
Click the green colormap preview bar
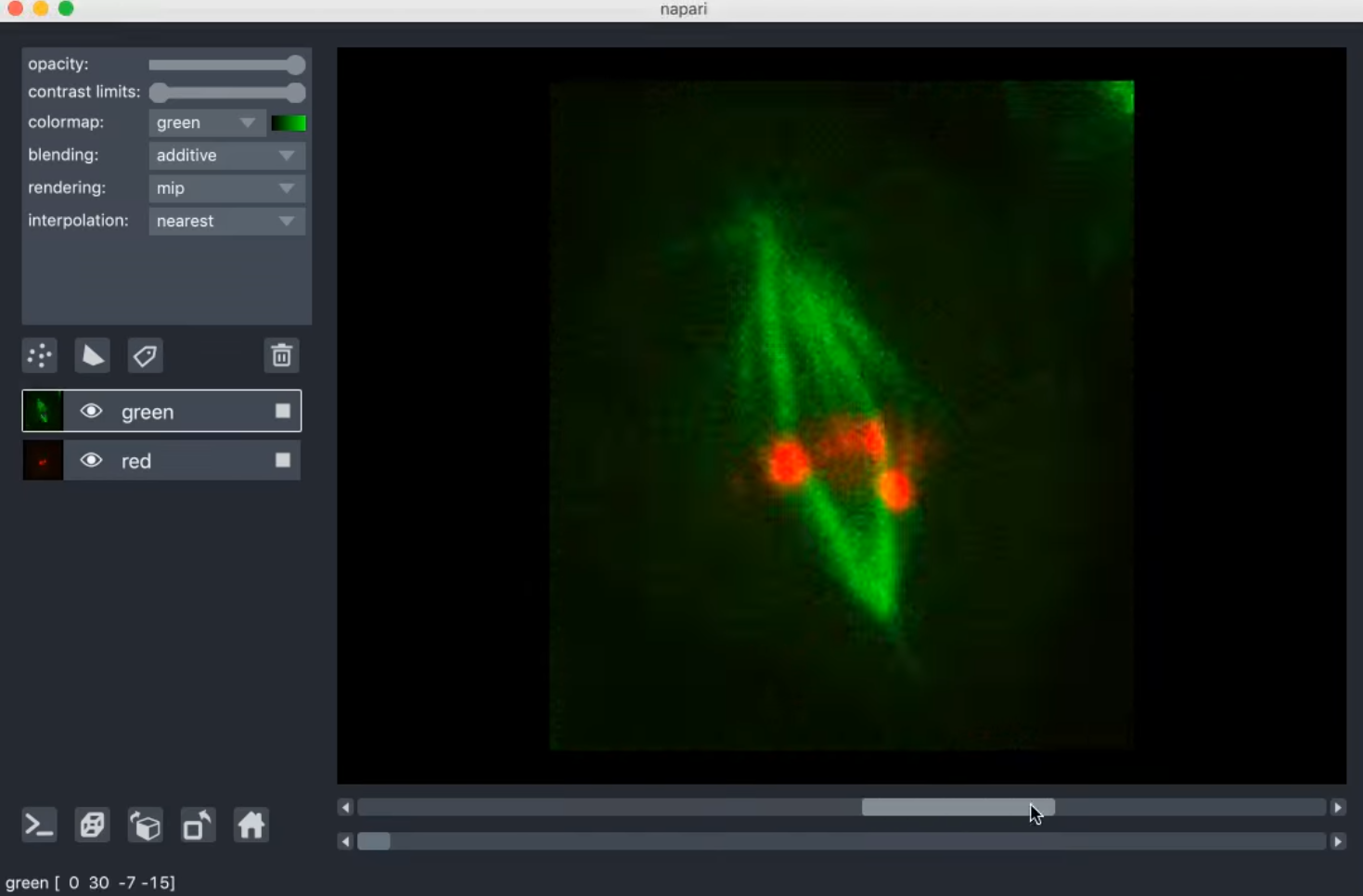coord(289,122)
